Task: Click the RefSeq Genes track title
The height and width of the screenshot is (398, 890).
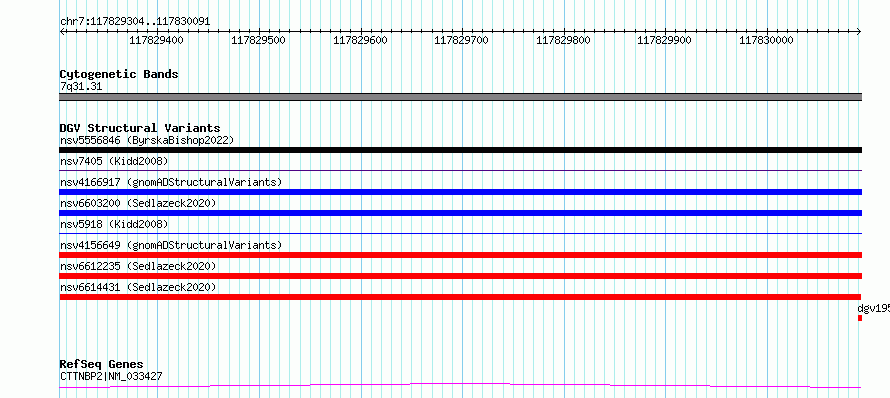Action: click(101, 364)
